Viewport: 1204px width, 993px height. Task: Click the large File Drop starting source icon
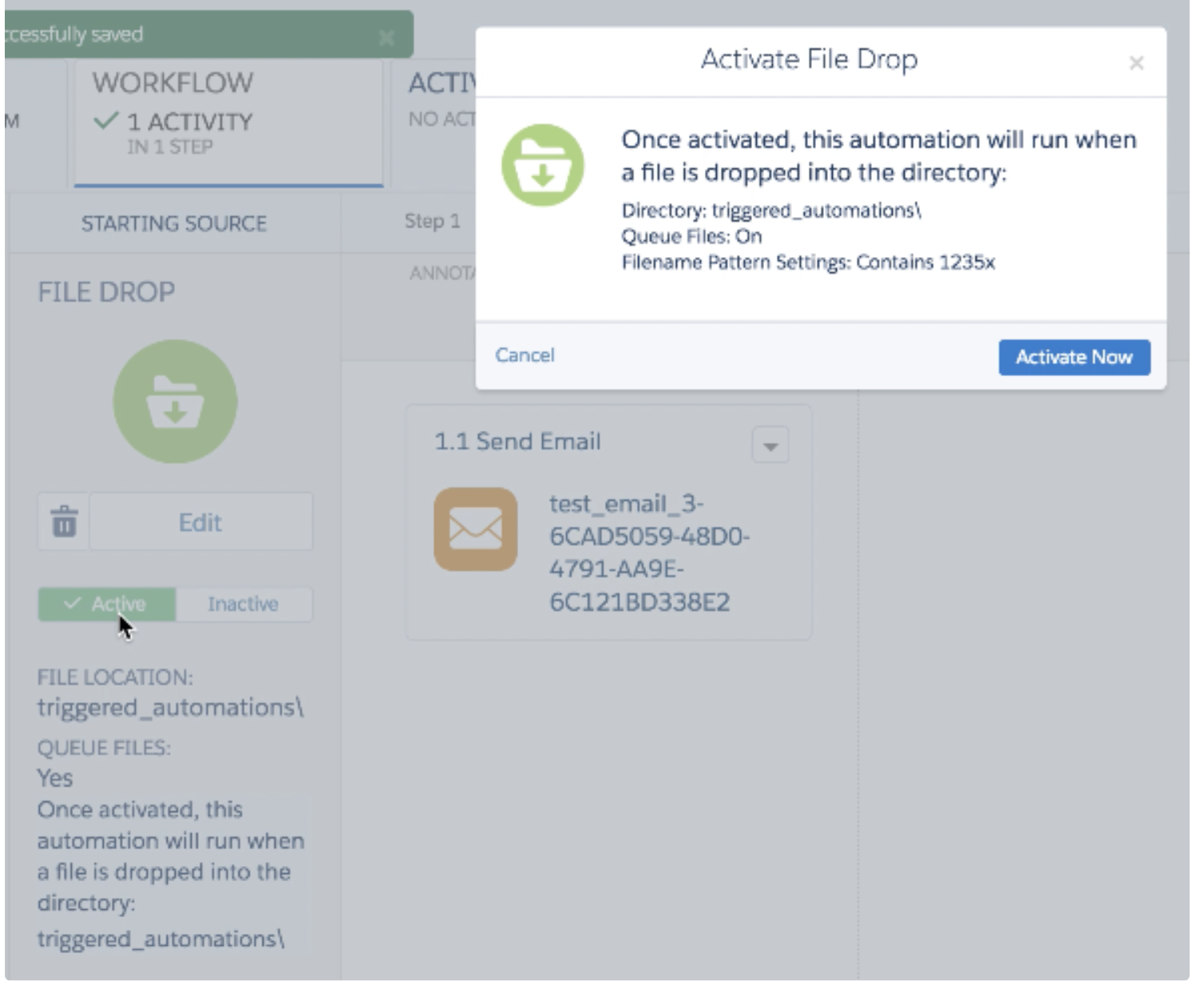pos(175,402)
